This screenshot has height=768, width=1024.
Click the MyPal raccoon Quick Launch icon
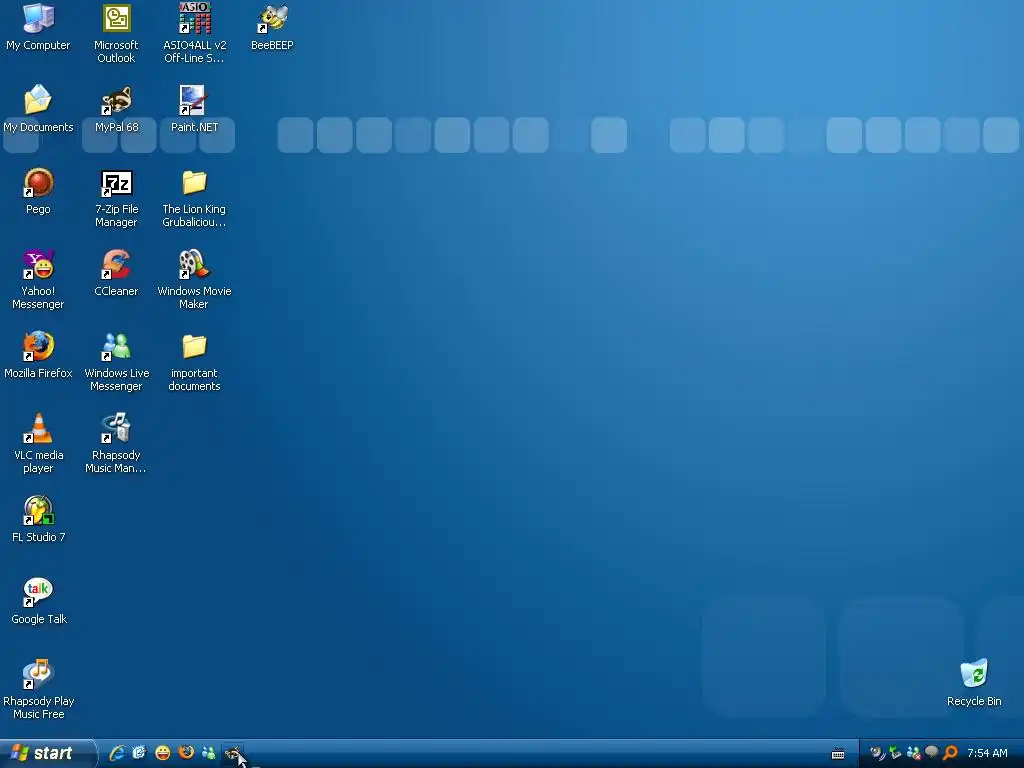click(x=232, y=753)
